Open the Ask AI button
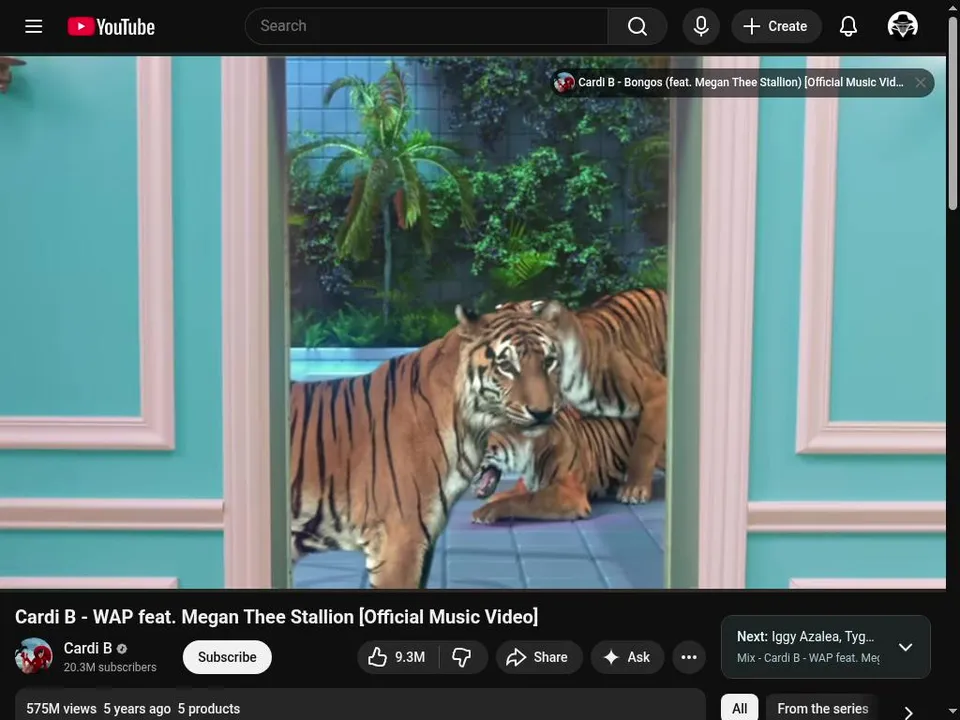 click(x=627, y=657)
